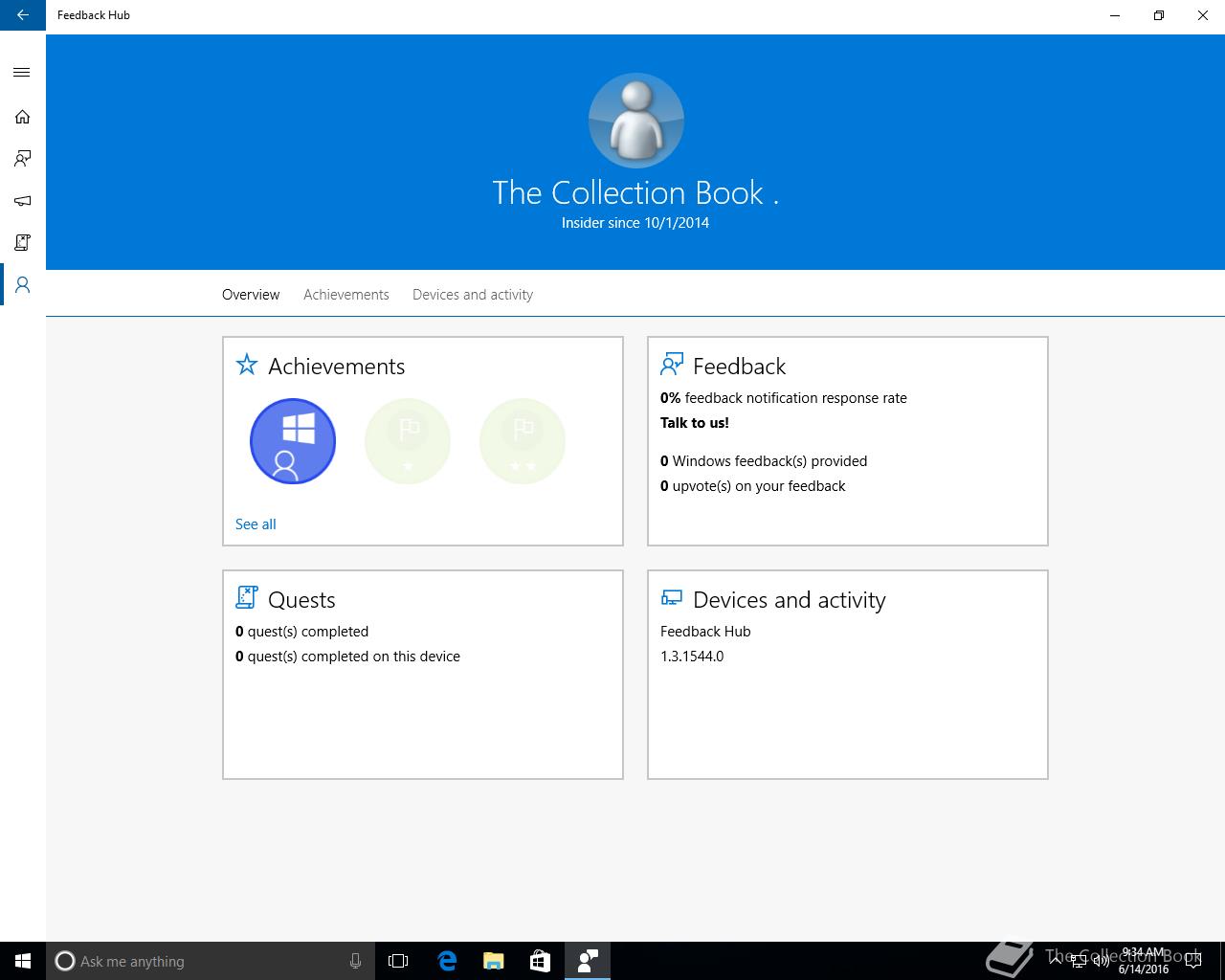Open the Achievements card heading
This screenshot has width=1225, height=980.
pos(336,367)
